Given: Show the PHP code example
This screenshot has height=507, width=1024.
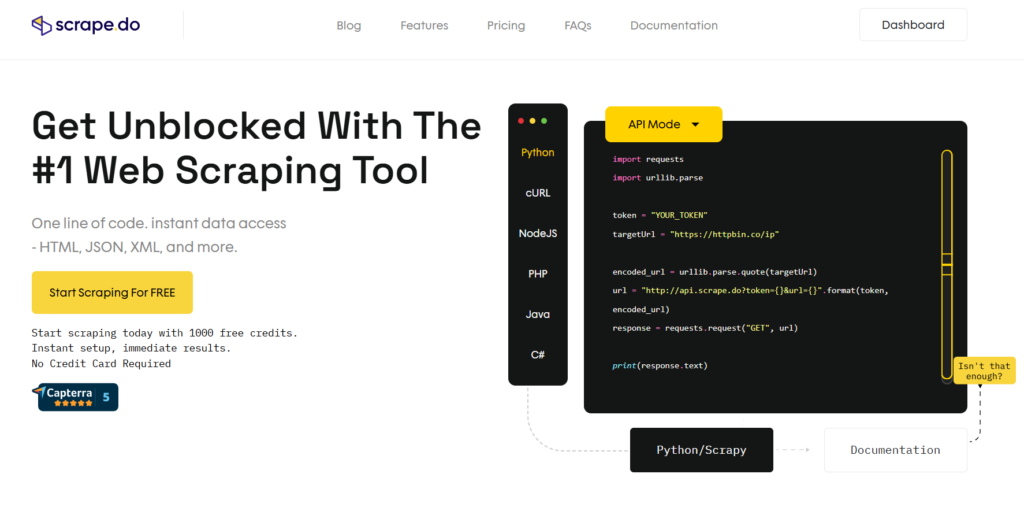Looking at the screenshot, I should 538,274.
